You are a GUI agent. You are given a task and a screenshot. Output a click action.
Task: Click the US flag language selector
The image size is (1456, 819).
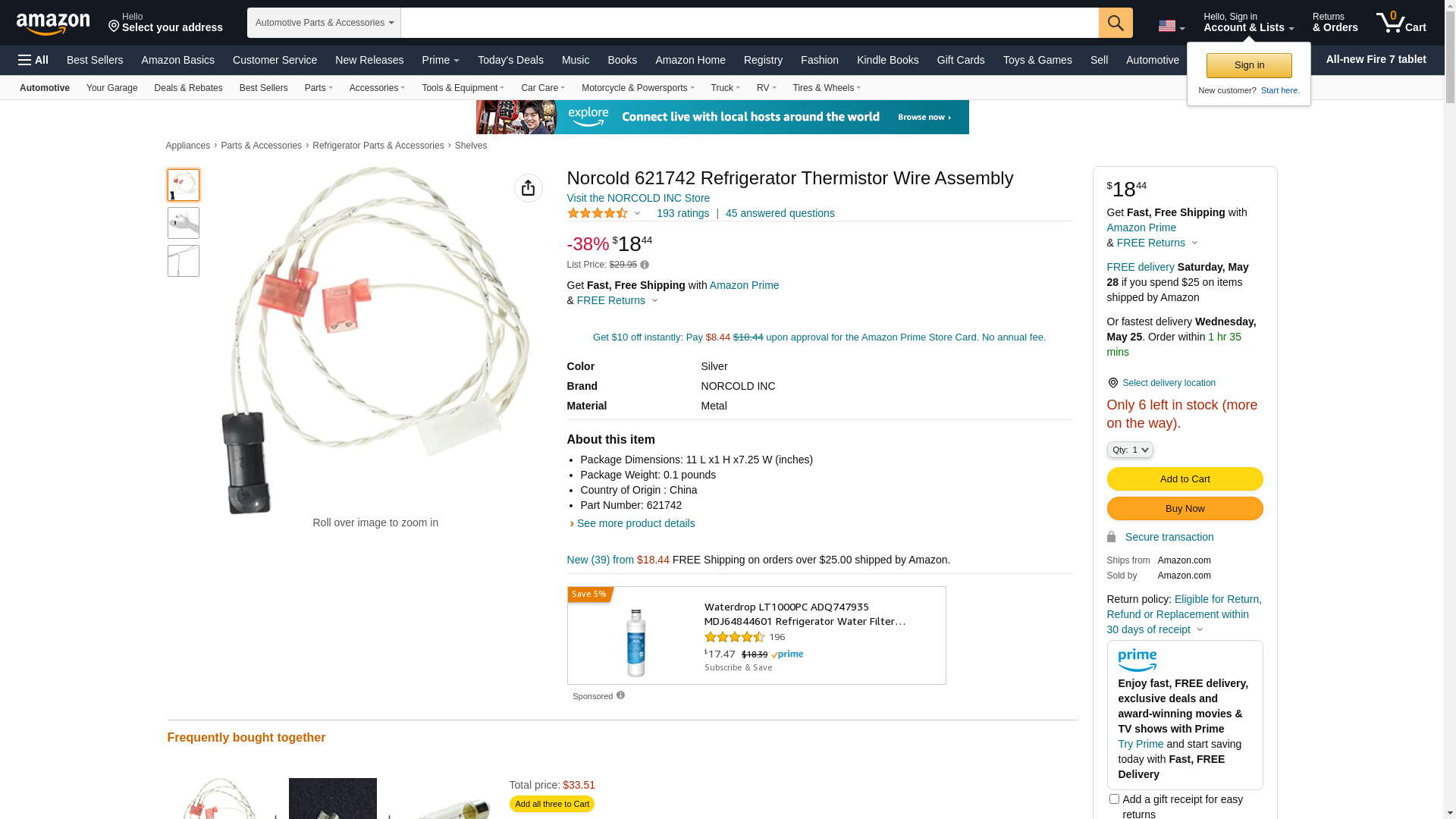pos(1170,27)
